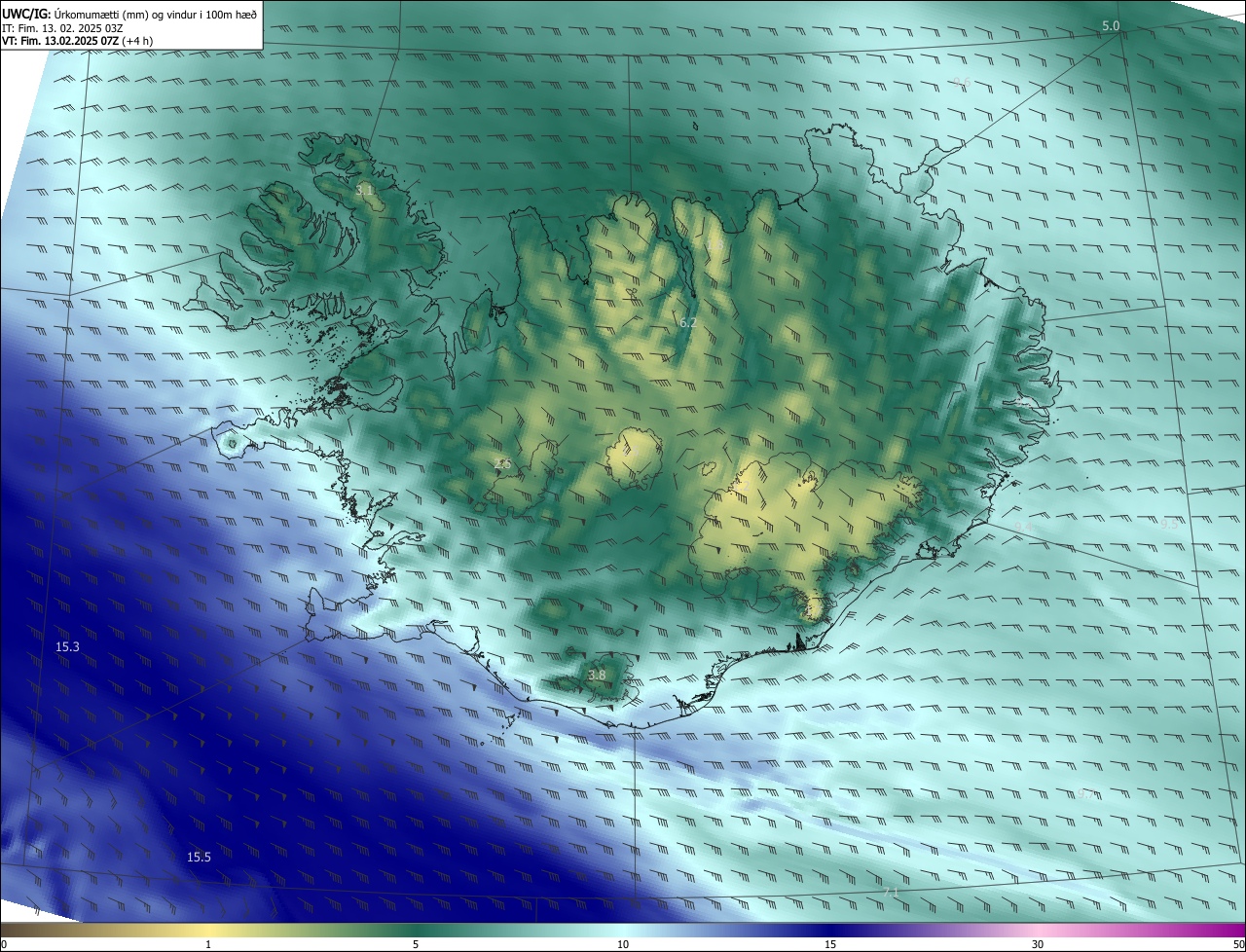Click the '0' tick on the color scale
The image size is (1246, 952).
click(4, 944)
